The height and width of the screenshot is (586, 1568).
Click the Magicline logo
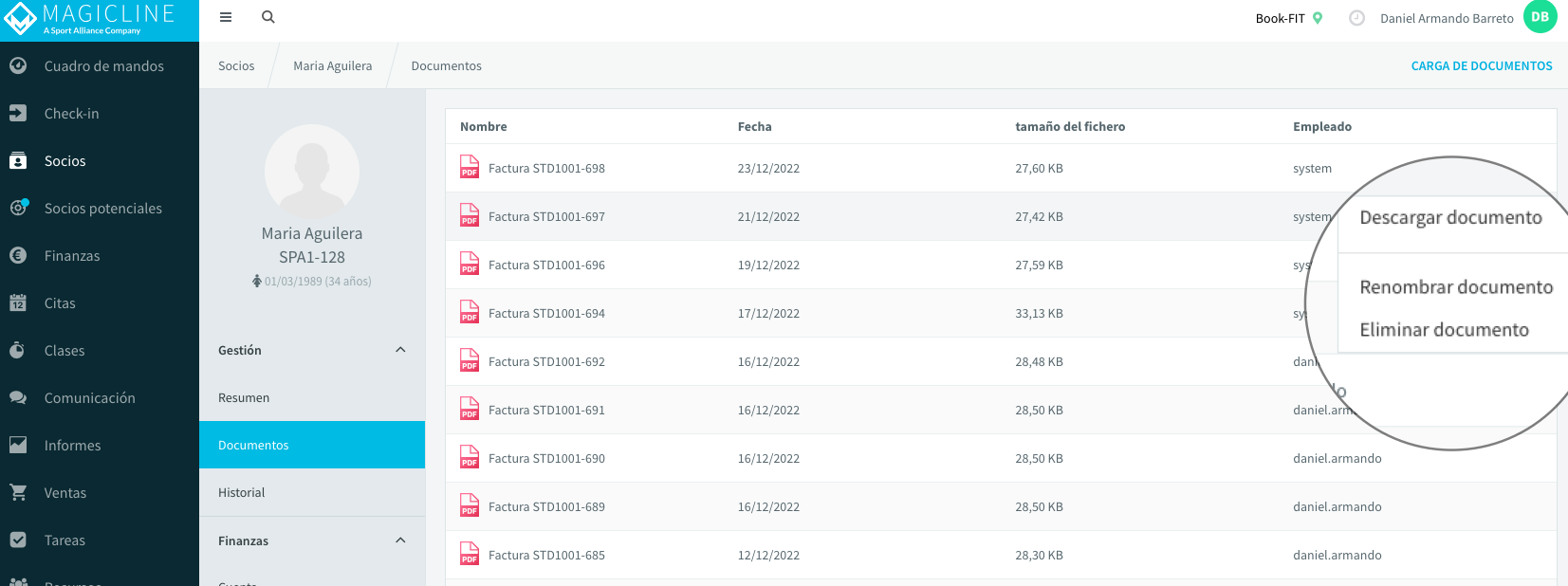[x=91, y=19]
